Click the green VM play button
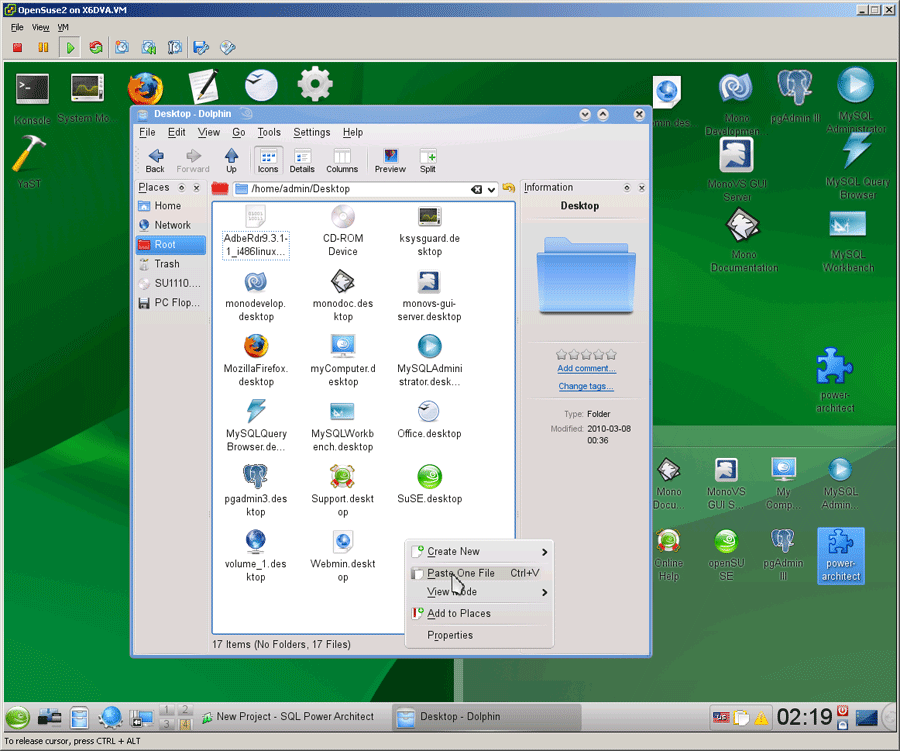900x751 pixels. pyautogui.click(x=69, y=48)
